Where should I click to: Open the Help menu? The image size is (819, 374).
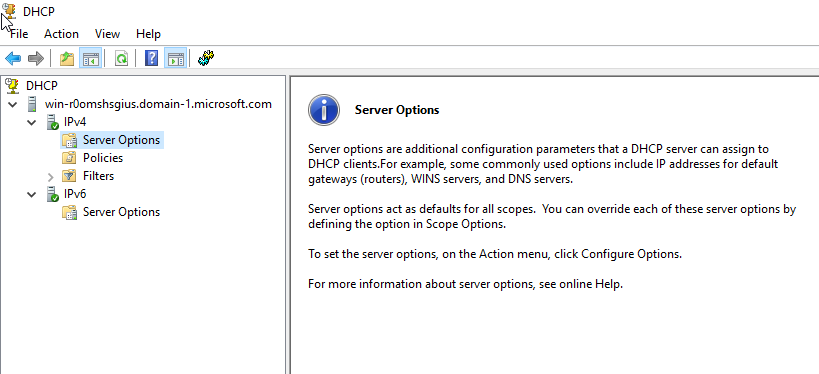point(148,34)
